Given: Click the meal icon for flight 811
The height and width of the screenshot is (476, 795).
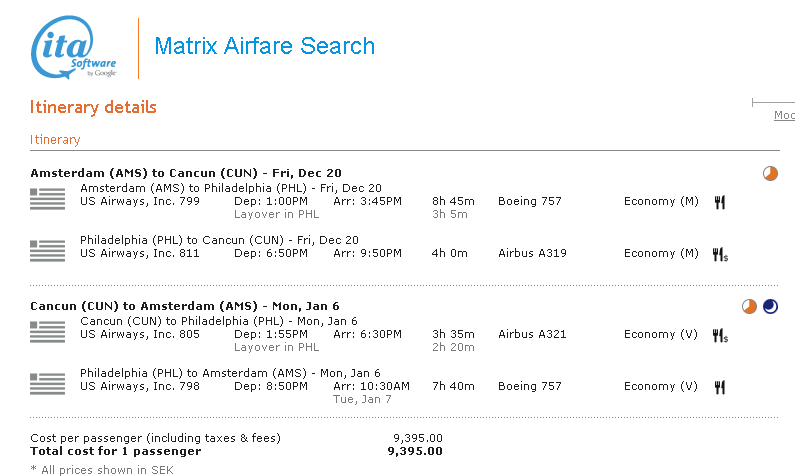Looking at the screenshot, I should pyautogui.click(x=719, y=254).
